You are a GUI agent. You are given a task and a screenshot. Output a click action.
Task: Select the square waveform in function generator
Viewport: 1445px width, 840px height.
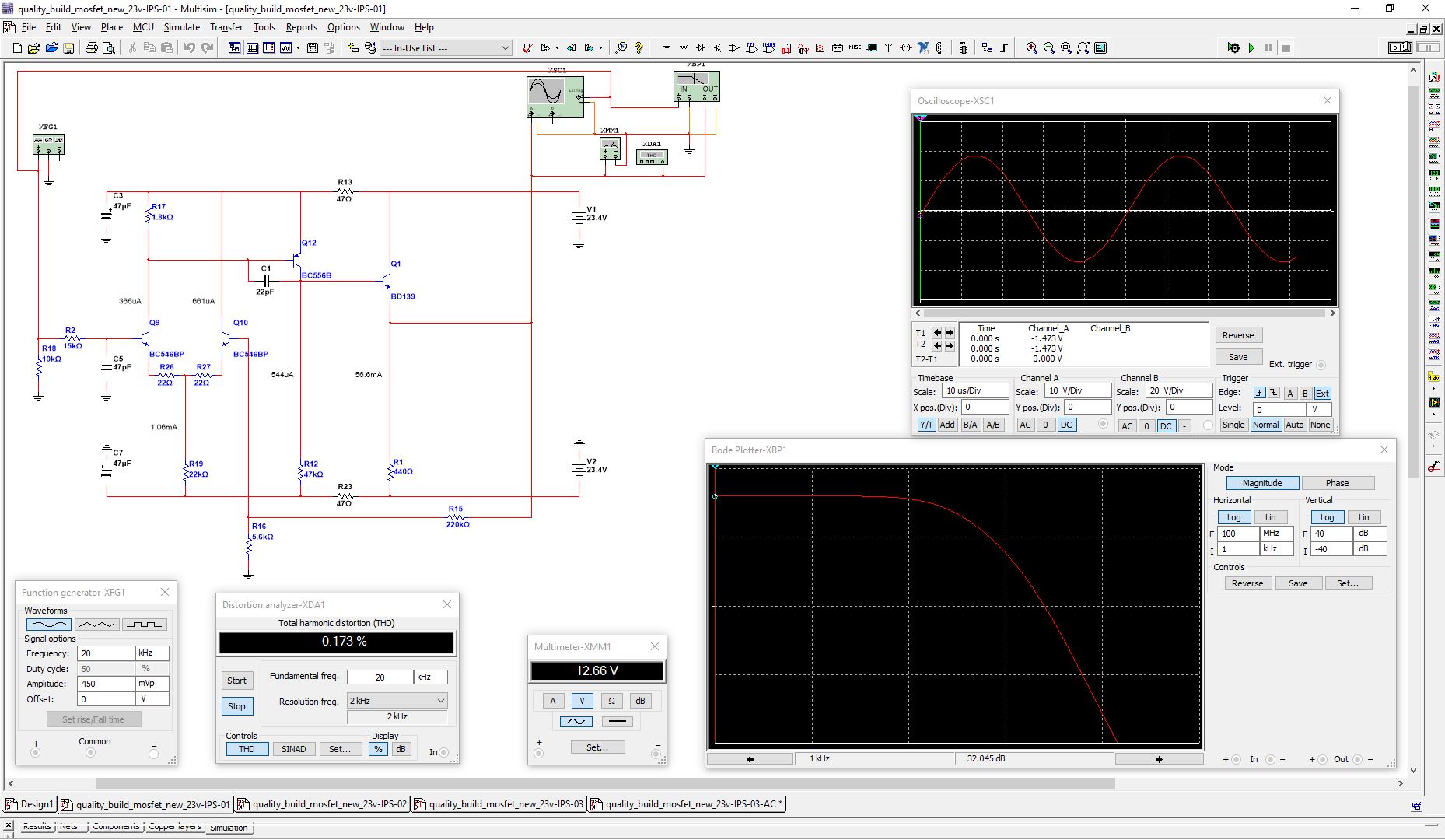[x=145, y=625]
